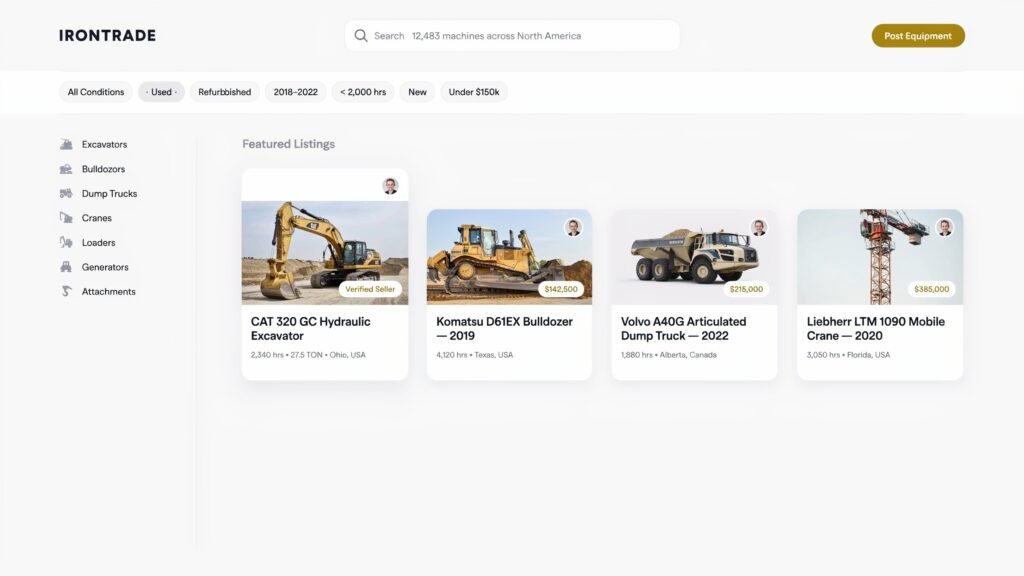Click the Cranes category icon
The image size is (1024, 576).
coord(66,218)
